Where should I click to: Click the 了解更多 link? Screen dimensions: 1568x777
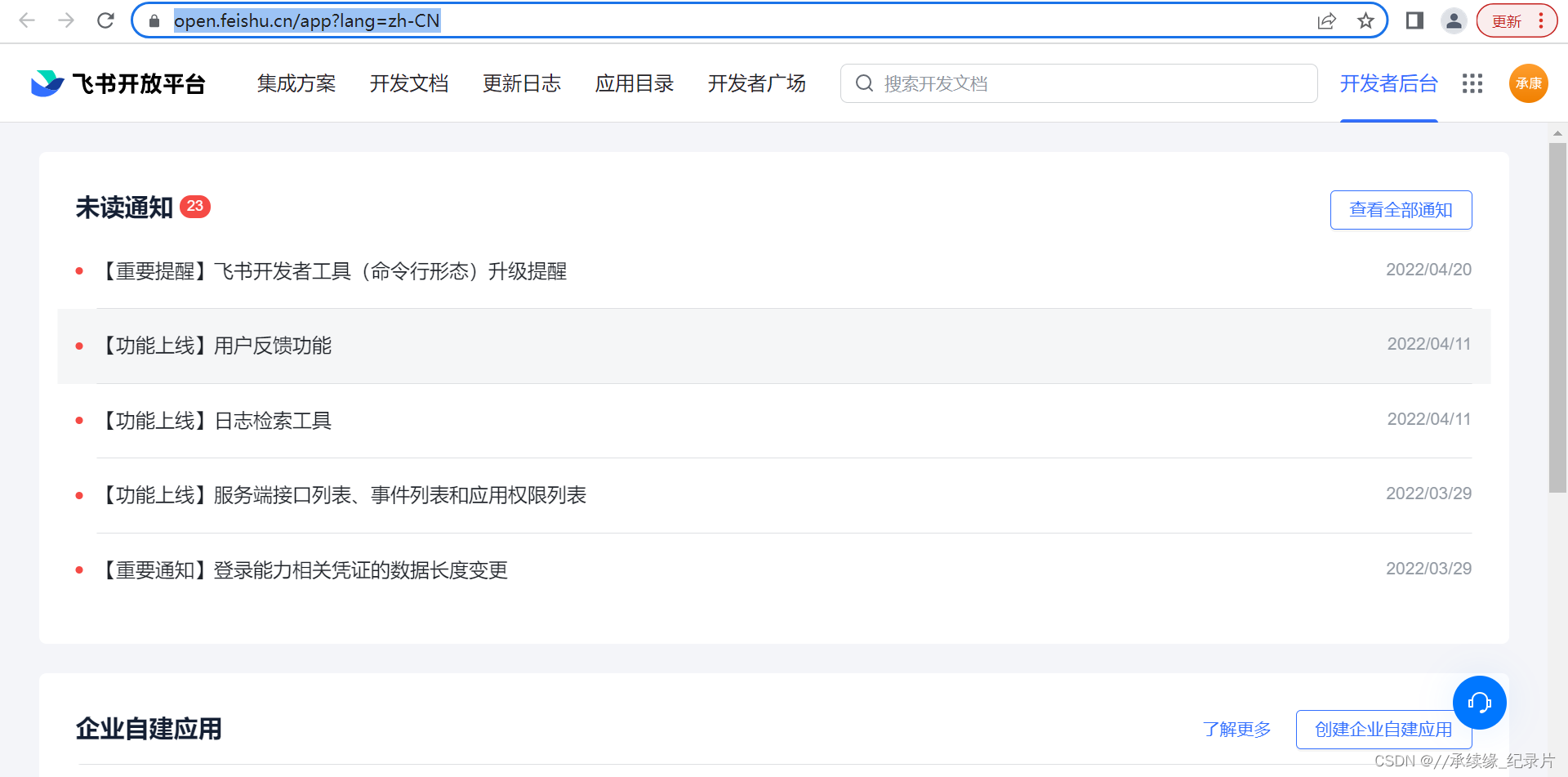coord(1237,729)
